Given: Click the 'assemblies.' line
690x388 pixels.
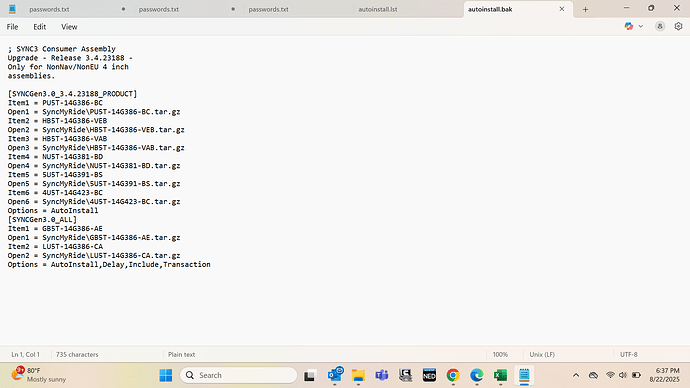Looking at the screenshot, I should coord(31,76).
